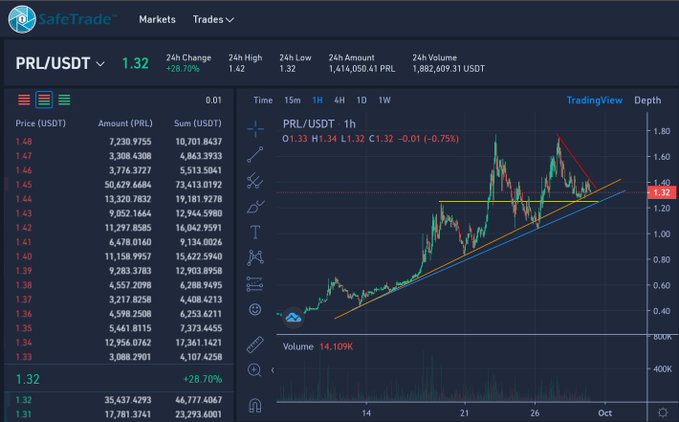Change the 0.01 price grouping value
The image size is (679, 422).
[213, 100]
